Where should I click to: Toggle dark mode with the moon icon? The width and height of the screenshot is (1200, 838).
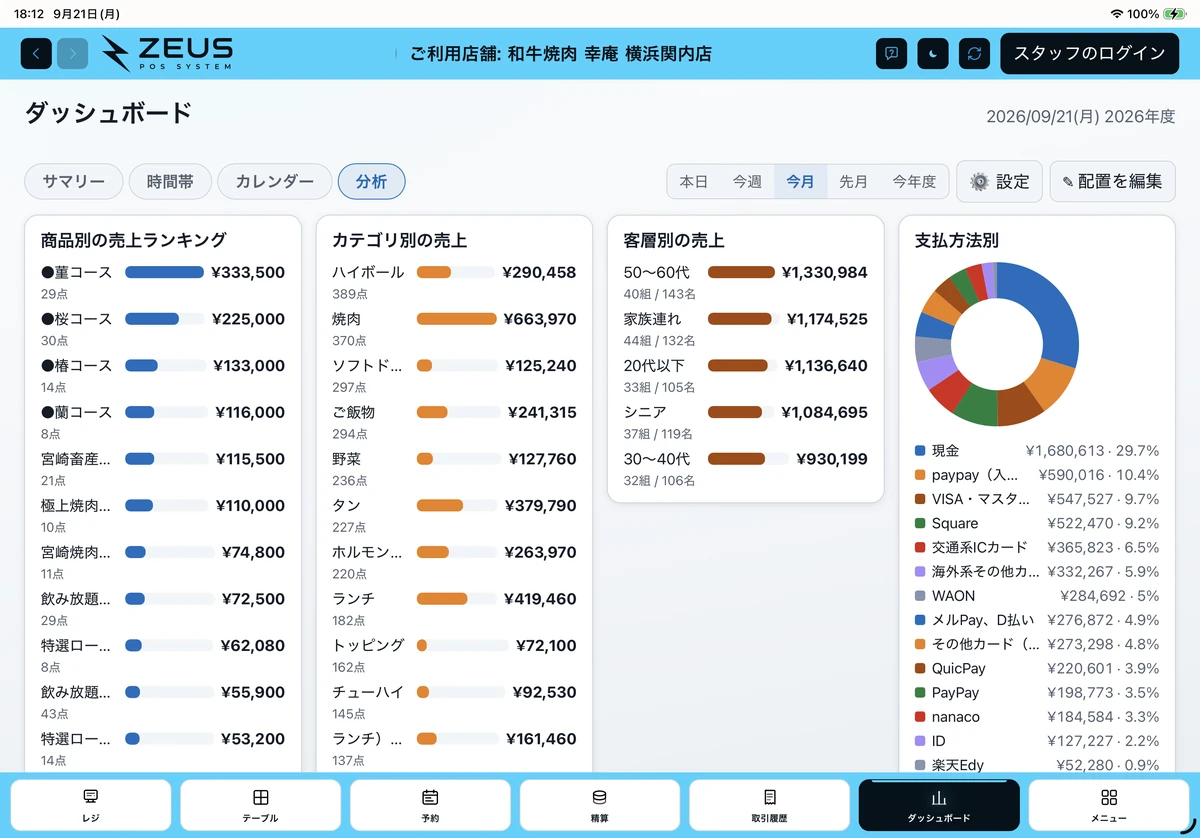point(933,53)
